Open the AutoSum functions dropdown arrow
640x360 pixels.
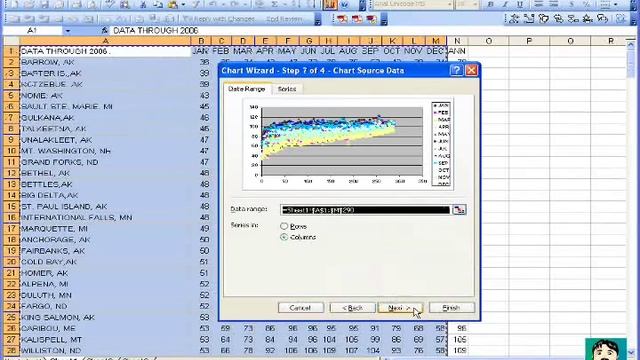point(284,4)
